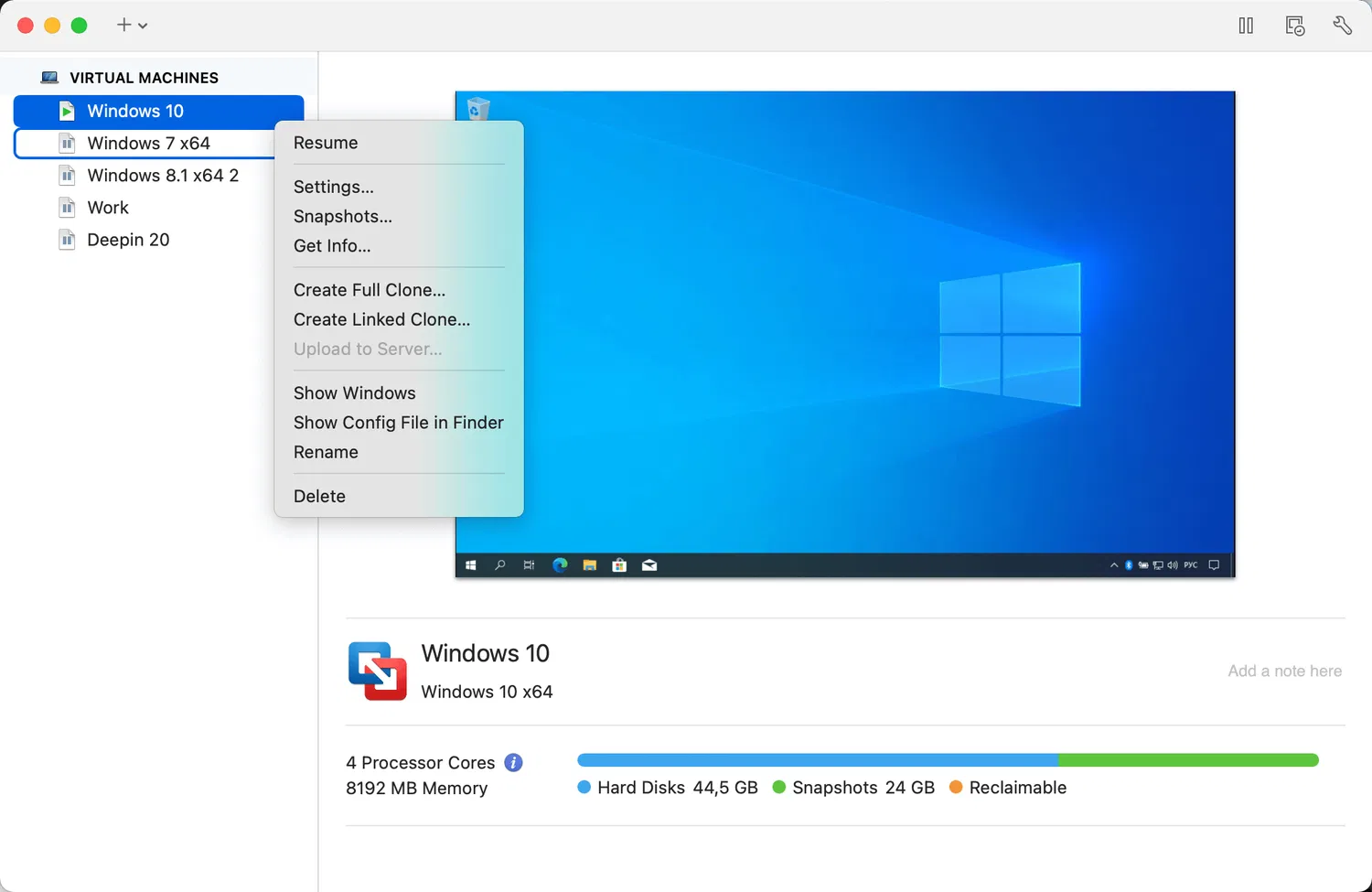Click the Start button in VM preview taskbar
This screenshot has width=1372, height=892.
point(471,565)
